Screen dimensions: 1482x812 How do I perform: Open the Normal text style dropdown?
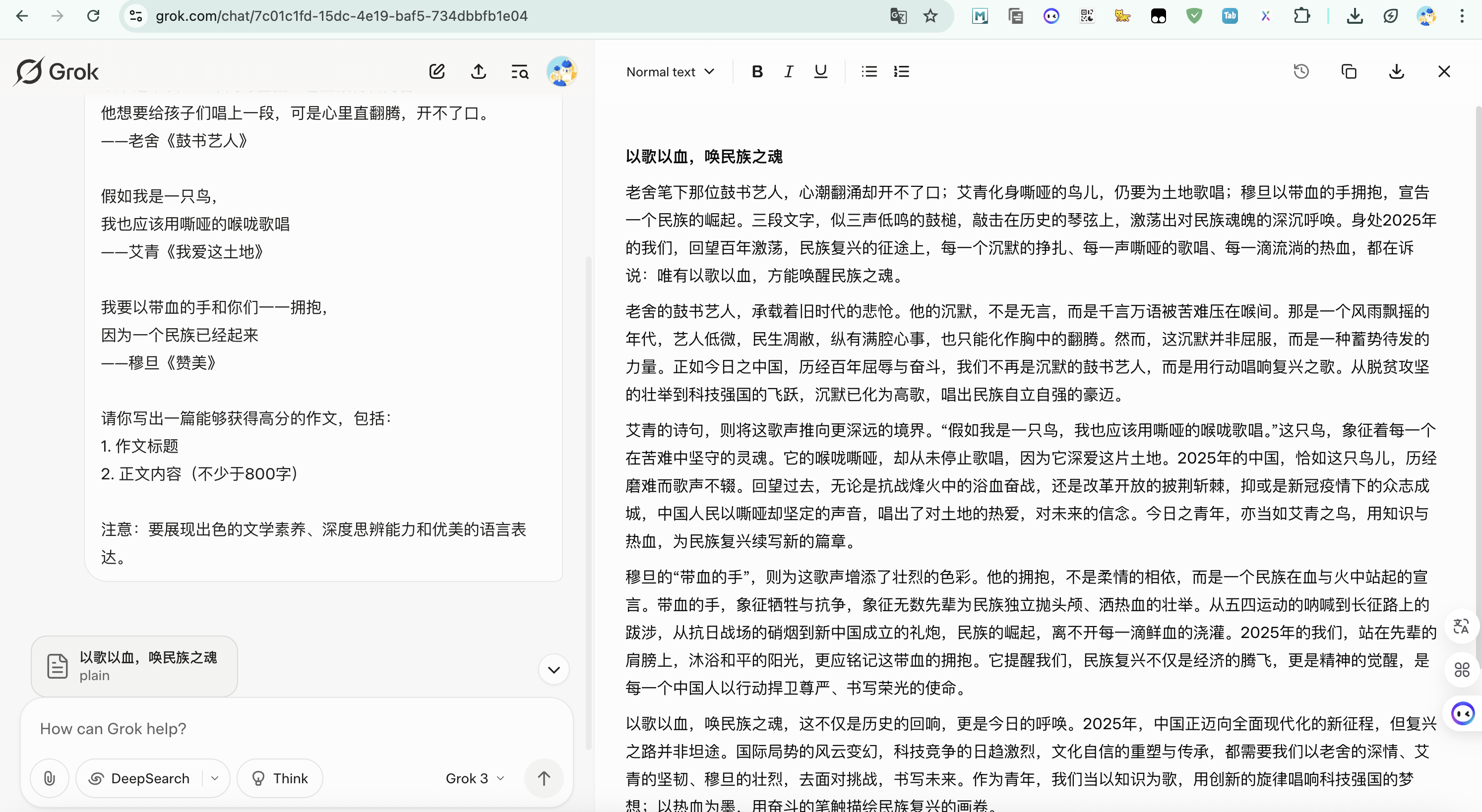670,71
